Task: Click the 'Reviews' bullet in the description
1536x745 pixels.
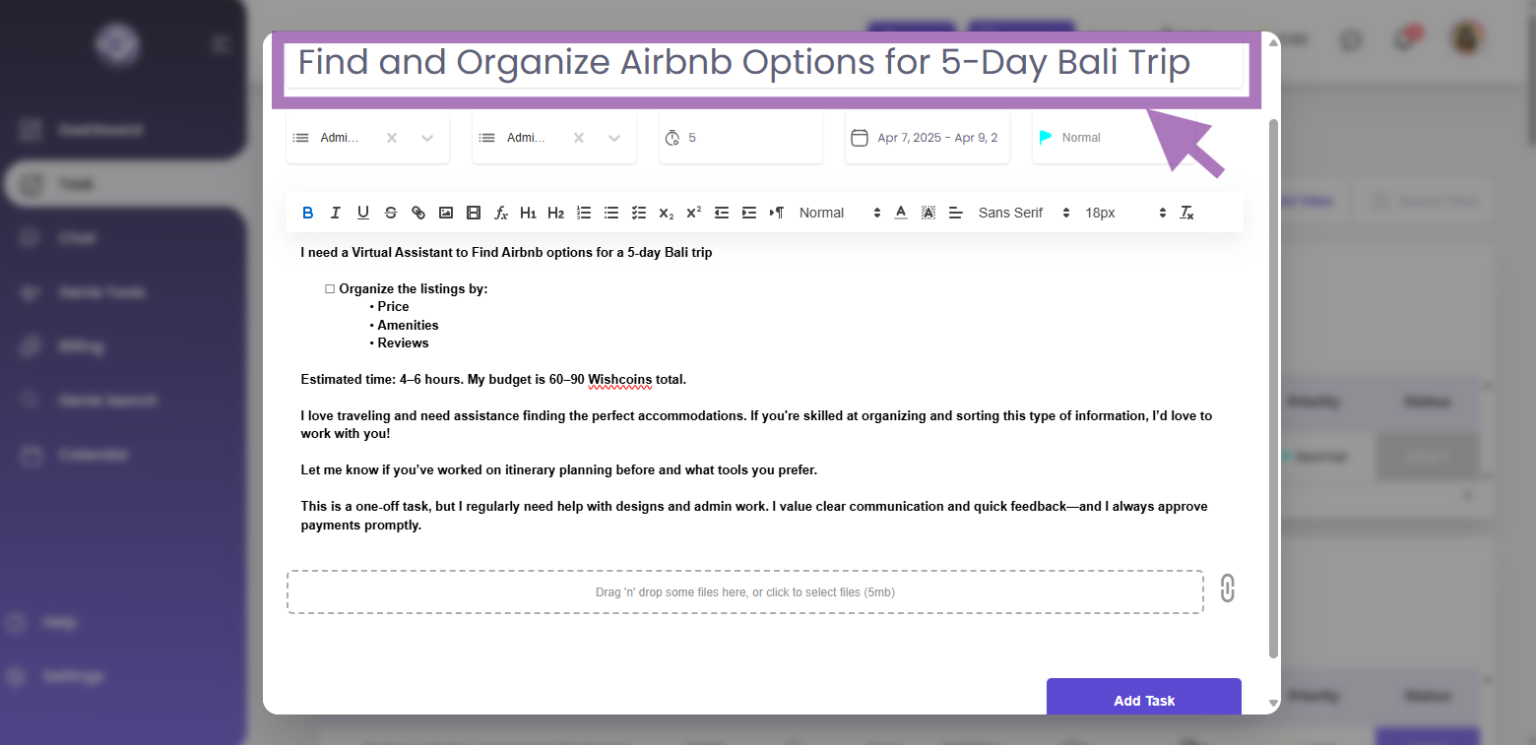Action: click(x=399, y=343)
